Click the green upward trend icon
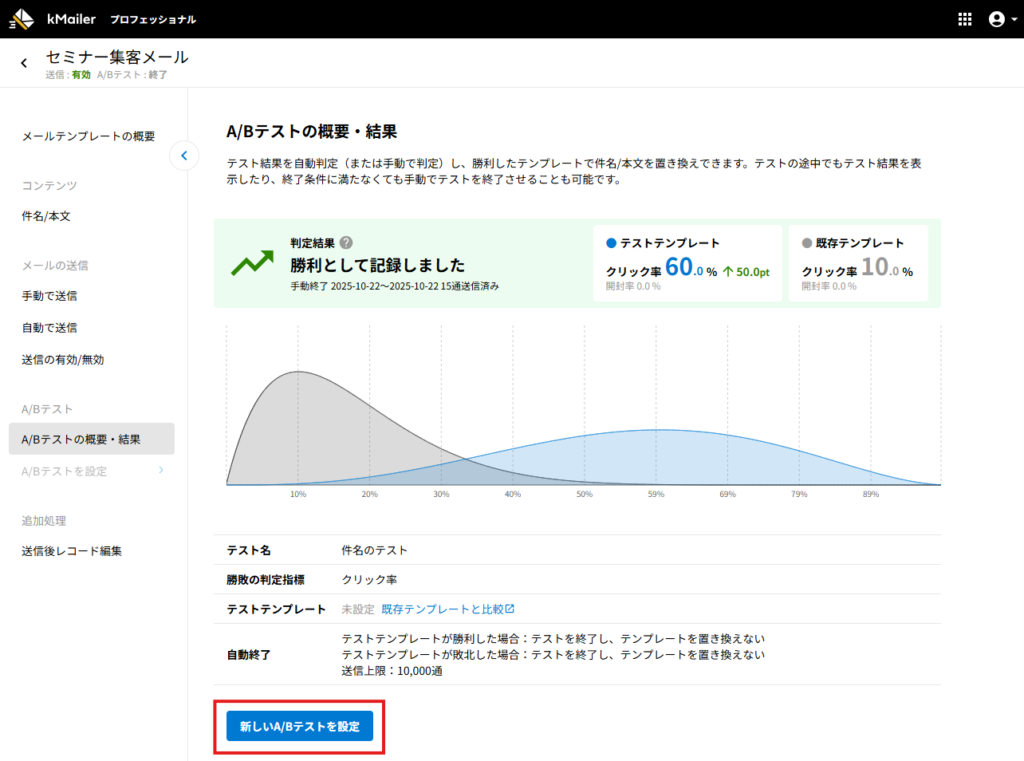Viewport: 1024px width, 761px height. coord(252,264)
